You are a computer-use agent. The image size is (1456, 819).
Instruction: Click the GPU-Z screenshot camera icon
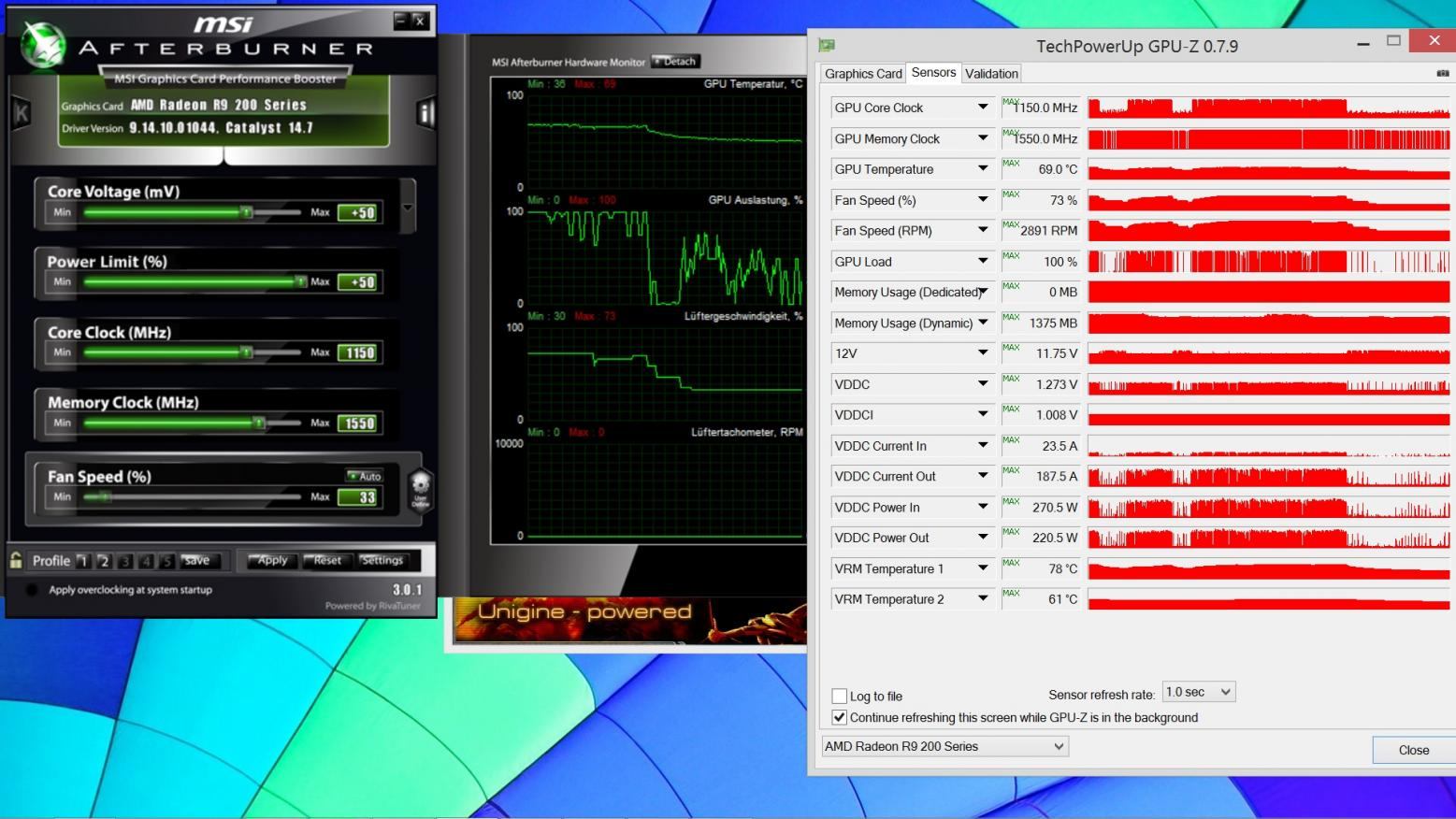pyautogui.click(x=1442, y=73)
